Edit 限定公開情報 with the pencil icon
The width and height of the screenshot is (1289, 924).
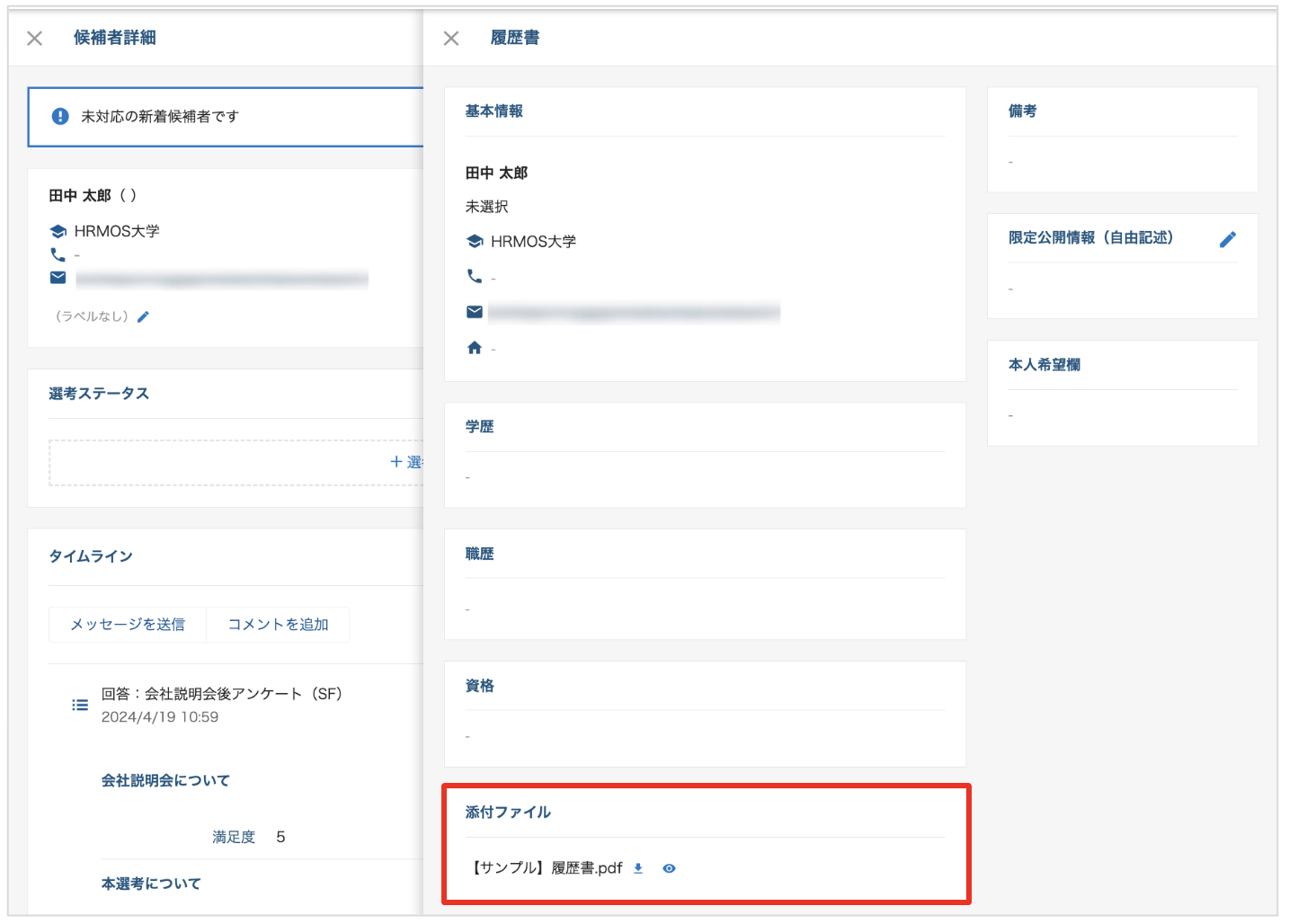click(1227, 239)
